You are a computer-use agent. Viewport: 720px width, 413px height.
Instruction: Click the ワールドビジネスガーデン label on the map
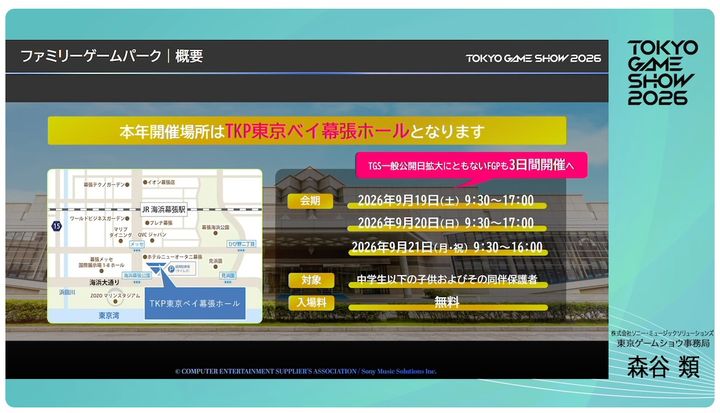pyautogui.click(x=97, y=219)
